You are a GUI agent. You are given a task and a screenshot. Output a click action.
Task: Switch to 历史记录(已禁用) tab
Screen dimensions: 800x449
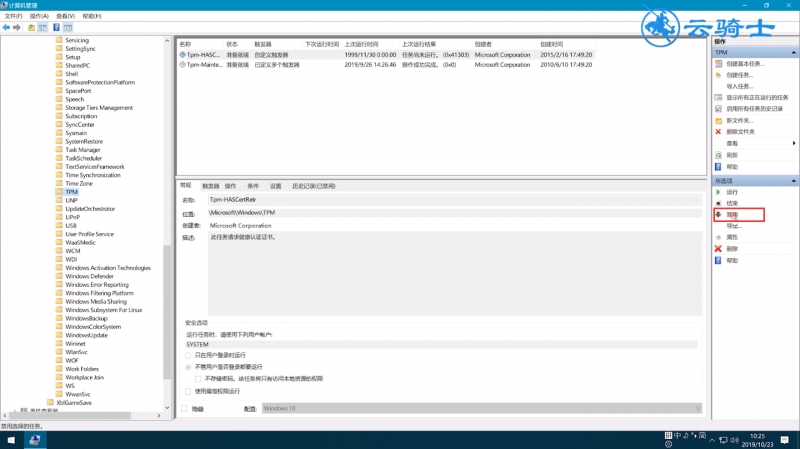(x=314, y=186)
